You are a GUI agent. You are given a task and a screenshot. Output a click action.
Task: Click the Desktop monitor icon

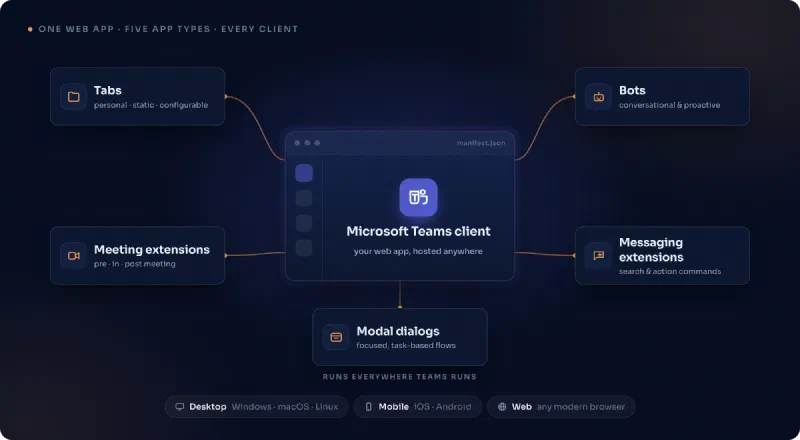pos(180,407)
